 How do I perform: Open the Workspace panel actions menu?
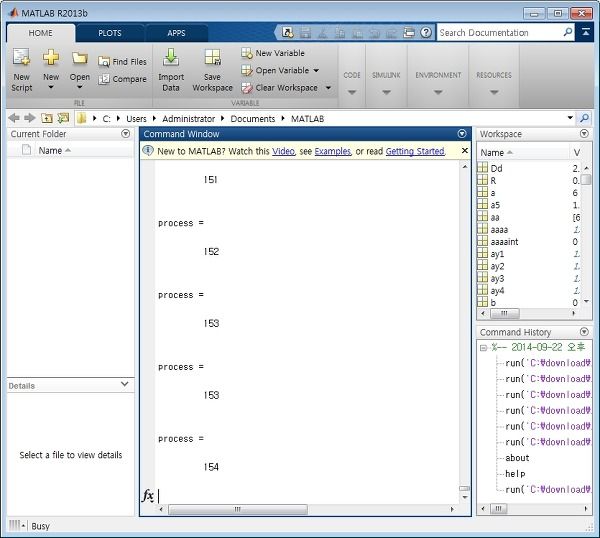click(x=584, y=134)
